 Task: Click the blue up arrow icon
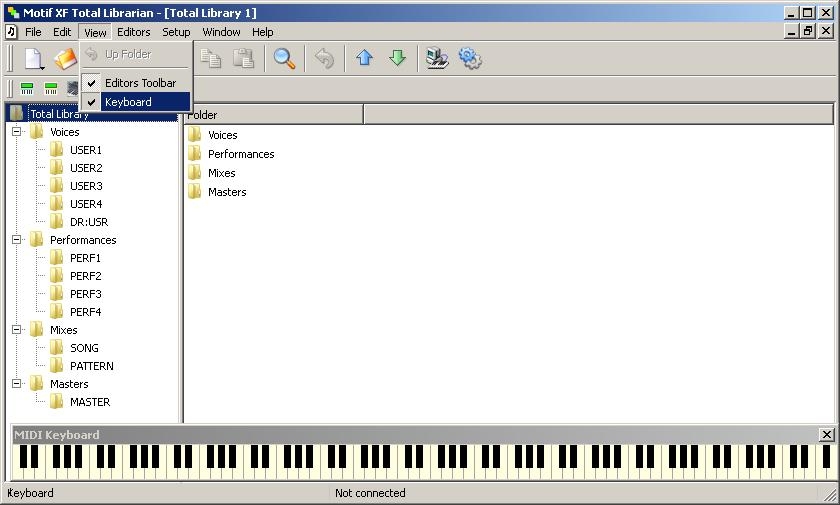[364, 58]
